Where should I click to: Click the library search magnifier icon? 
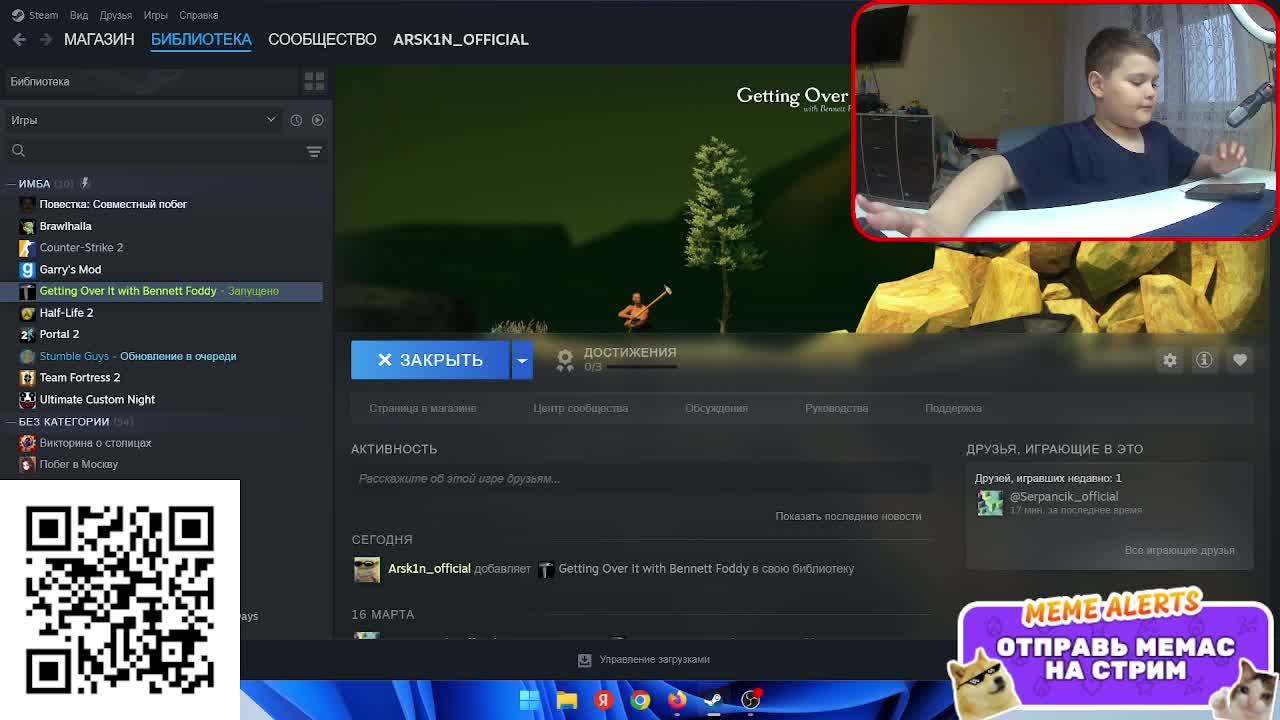(18, 151)
